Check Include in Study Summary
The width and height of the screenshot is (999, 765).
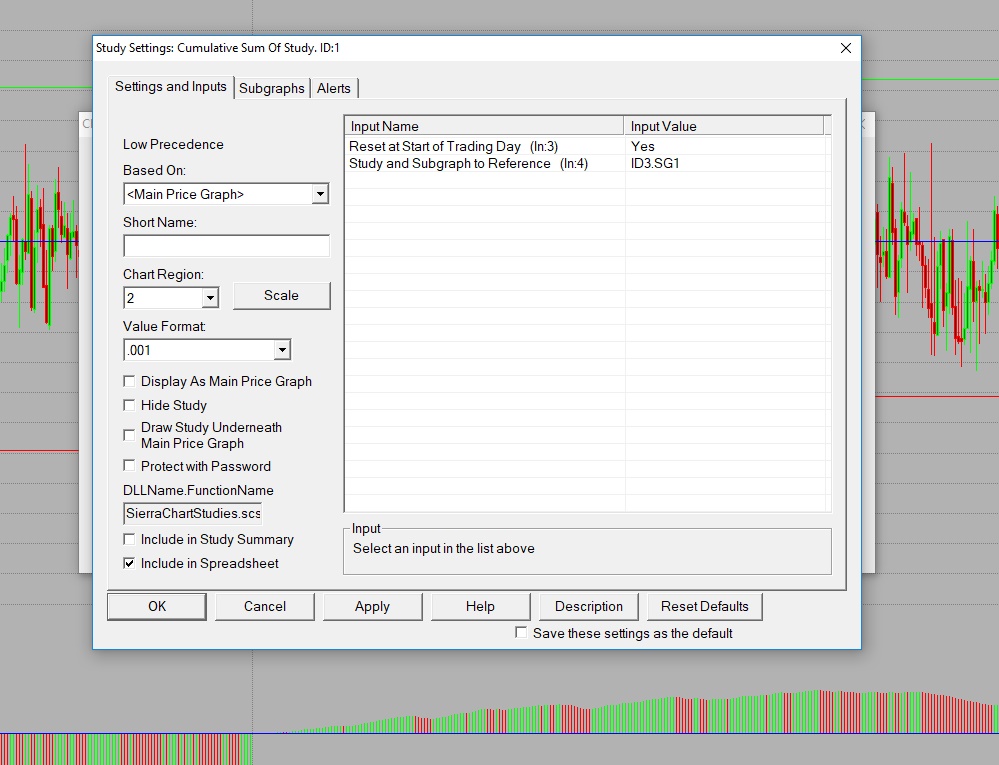(x=129, y=540)
